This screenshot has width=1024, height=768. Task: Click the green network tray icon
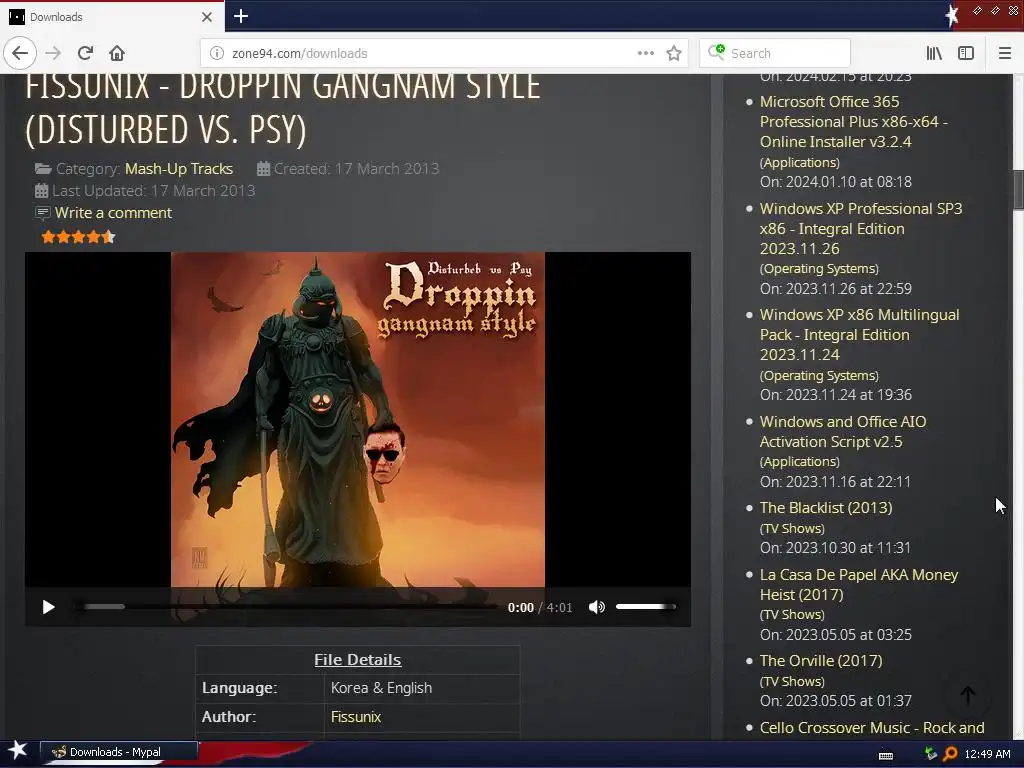click(x=931, y=754)
